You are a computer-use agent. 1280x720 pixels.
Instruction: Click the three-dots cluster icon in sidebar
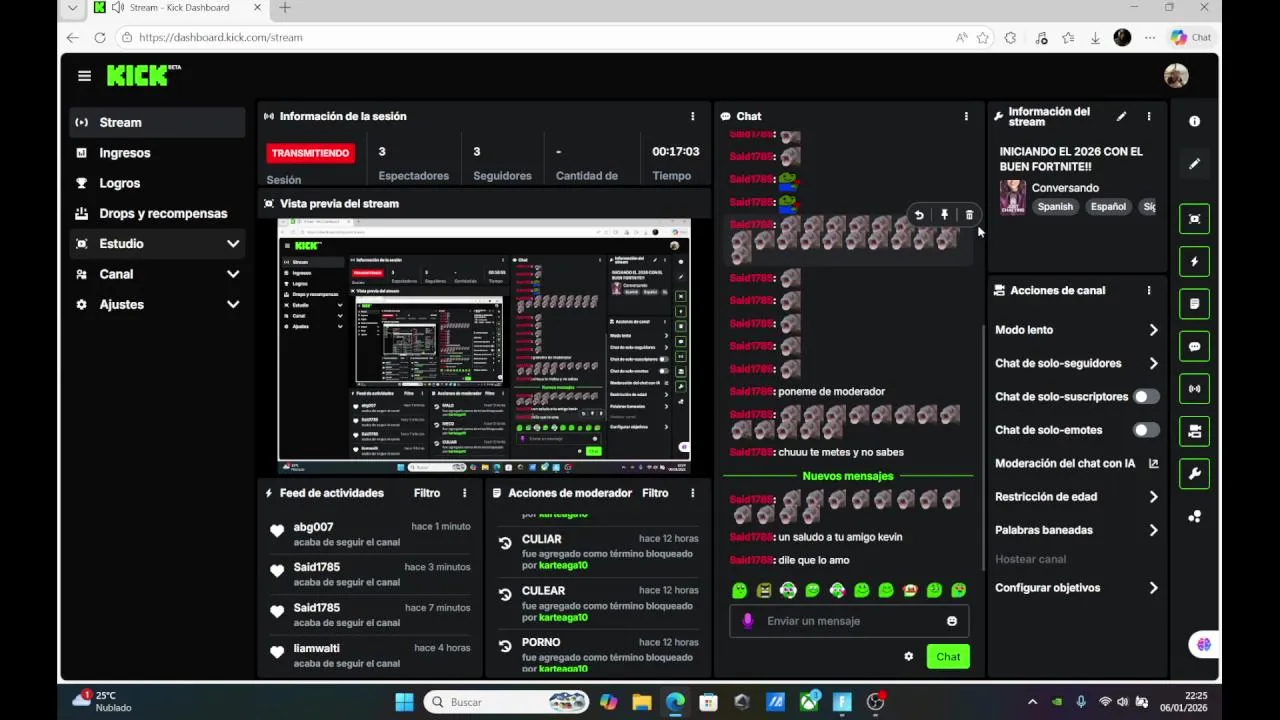tap(1194, 516)
